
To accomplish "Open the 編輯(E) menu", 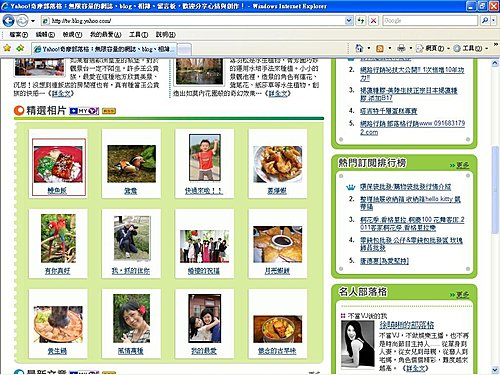I will (x=45, y=34).
